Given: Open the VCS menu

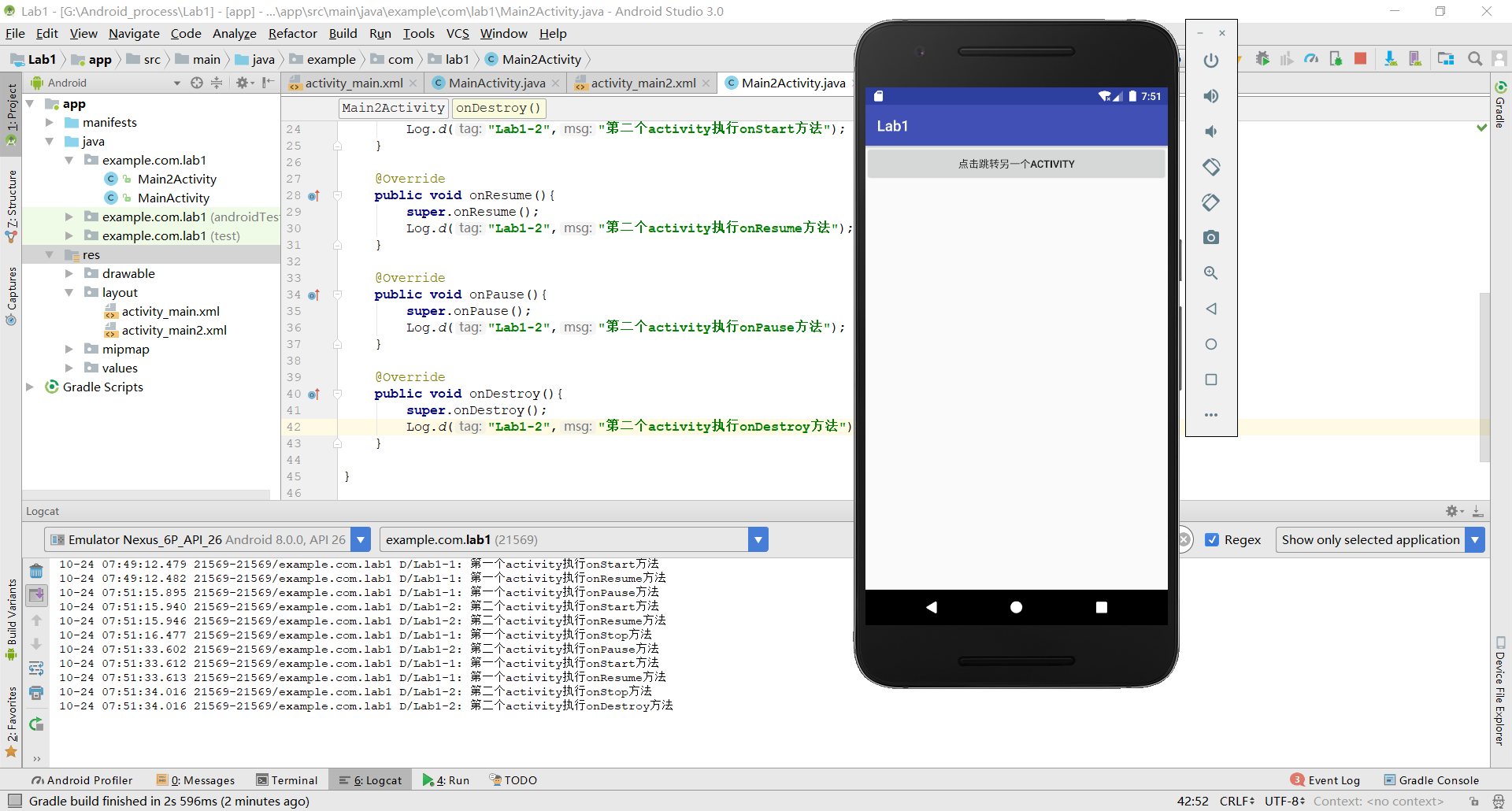Looking at the screenshot, I should (x=458, y=33).
